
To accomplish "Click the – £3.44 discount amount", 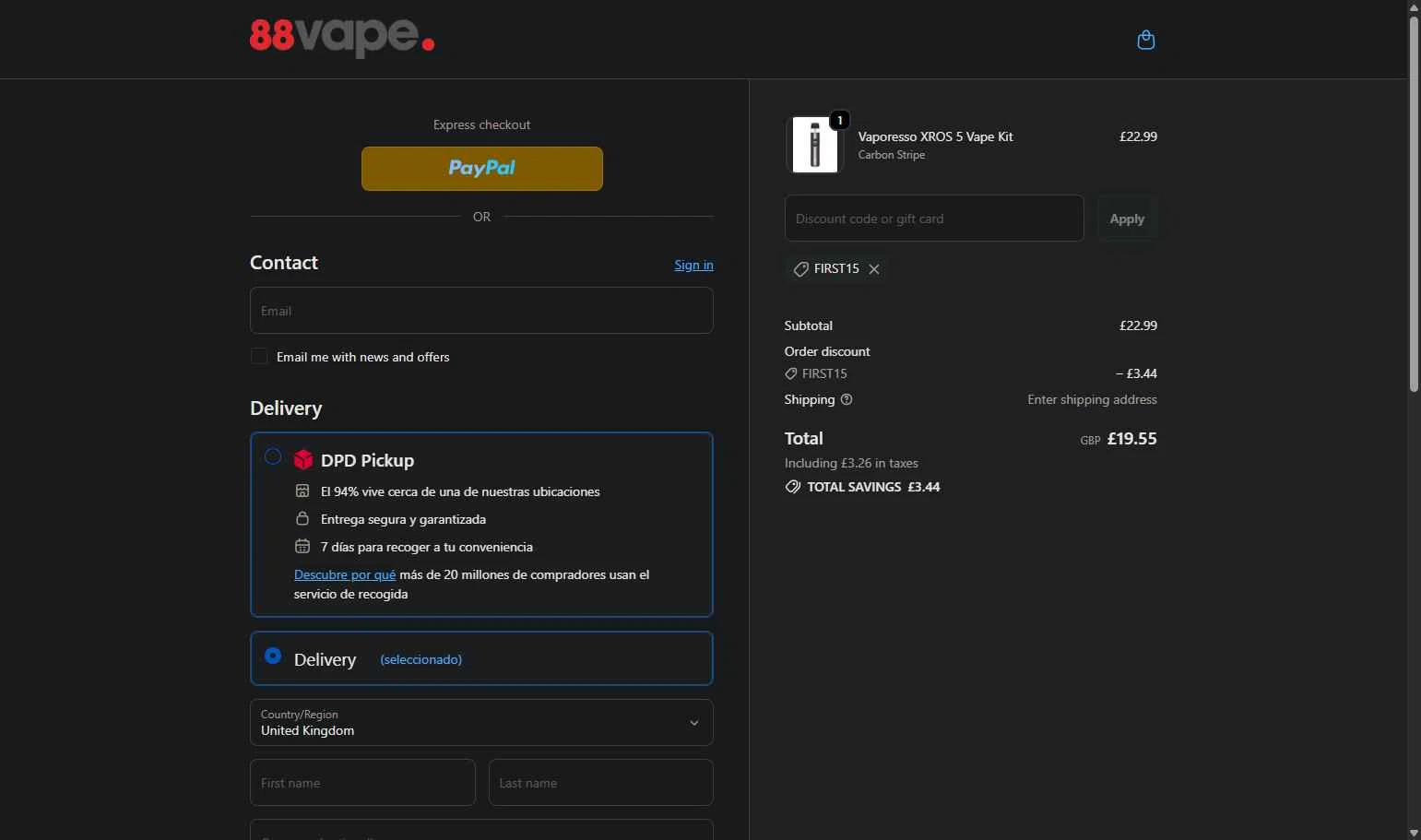I will [x=1136, y=373].
